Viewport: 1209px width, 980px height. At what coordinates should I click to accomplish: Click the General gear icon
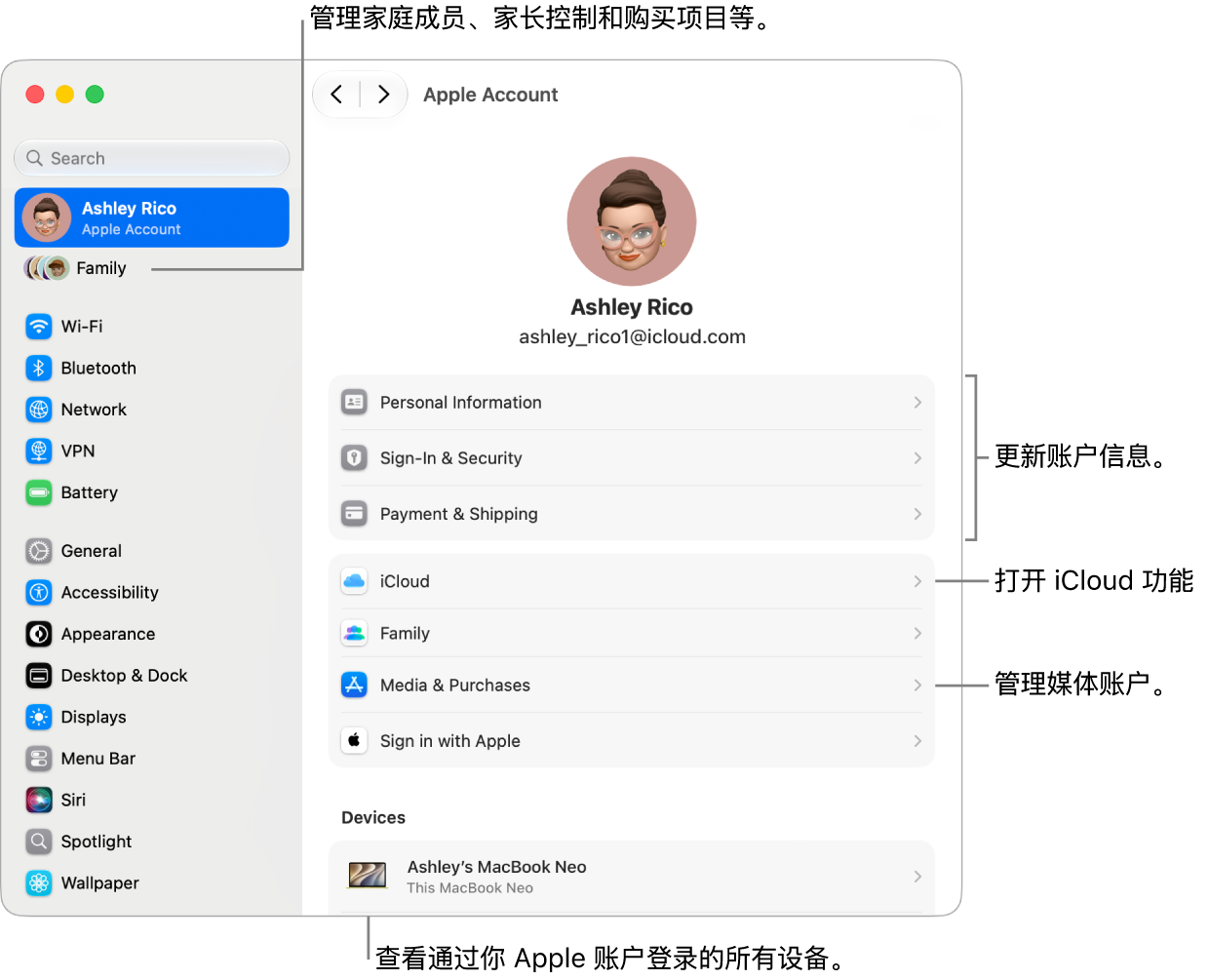pos(39,551)
